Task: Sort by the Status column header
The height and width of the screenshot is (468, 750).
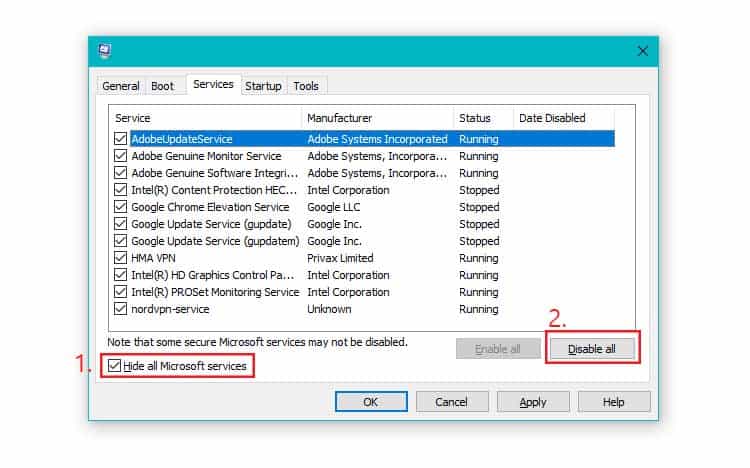Action: [x=483, y=118]
